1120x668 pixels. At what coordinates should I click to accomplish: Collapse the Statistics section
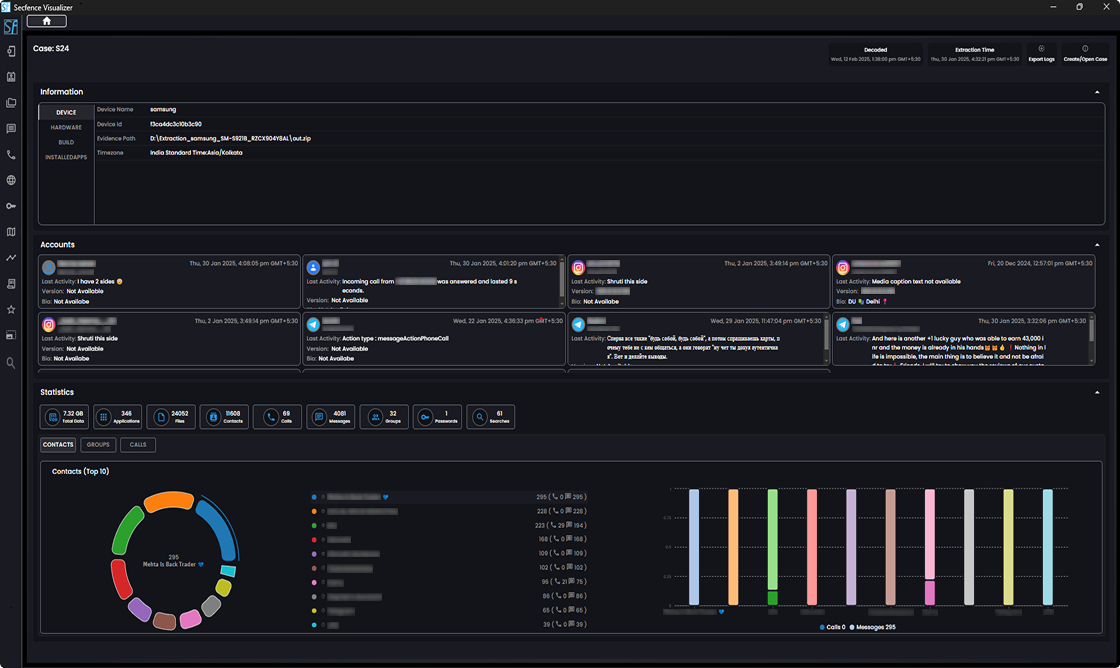[1097, 392]
